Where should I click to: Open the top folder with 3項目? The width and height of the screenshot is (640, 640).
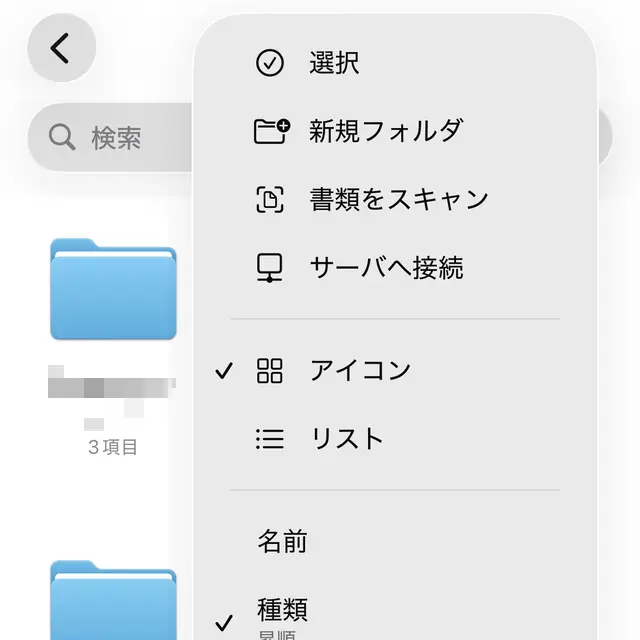pos(113,290)
